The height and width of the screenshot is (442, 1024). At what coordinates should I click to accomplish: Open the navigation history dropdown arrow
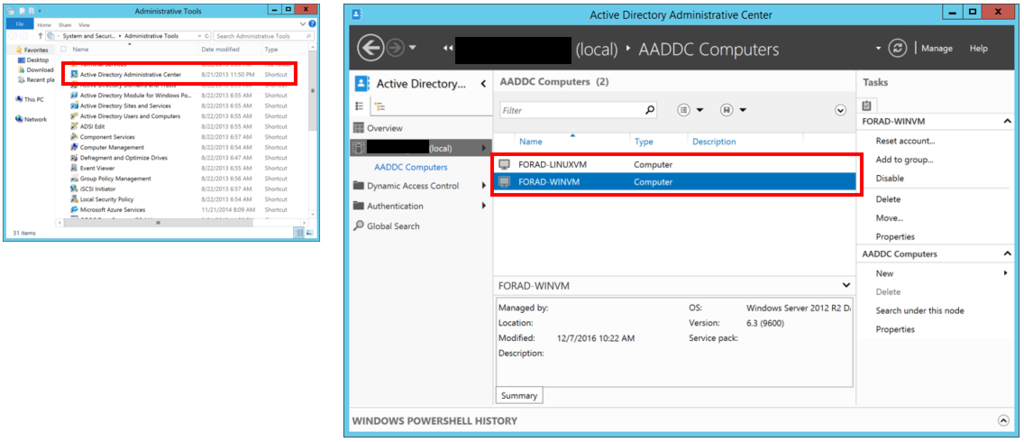pyautogui.click(x=412, y=48)
